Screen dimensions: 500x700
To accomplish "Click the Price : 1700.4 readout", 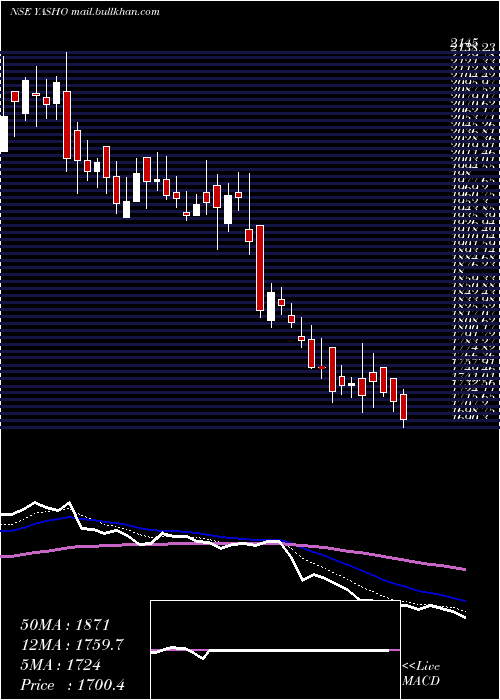I will 72,685.
